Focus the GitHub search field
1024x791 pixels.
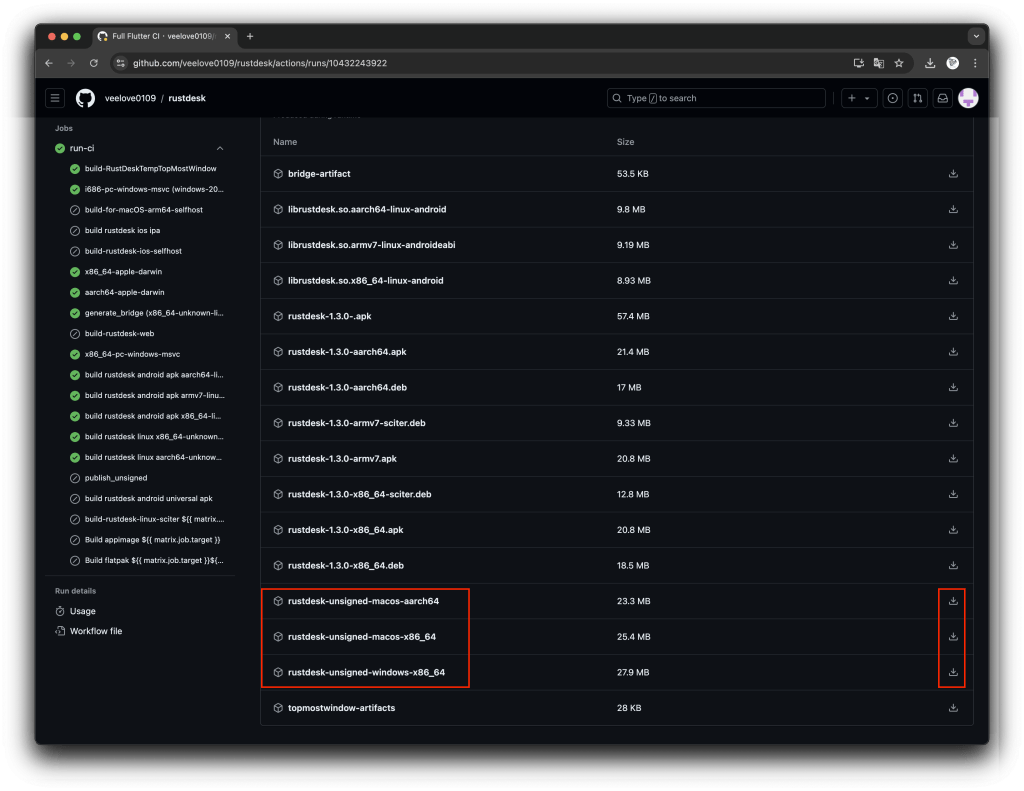click(x=716, y=98)
